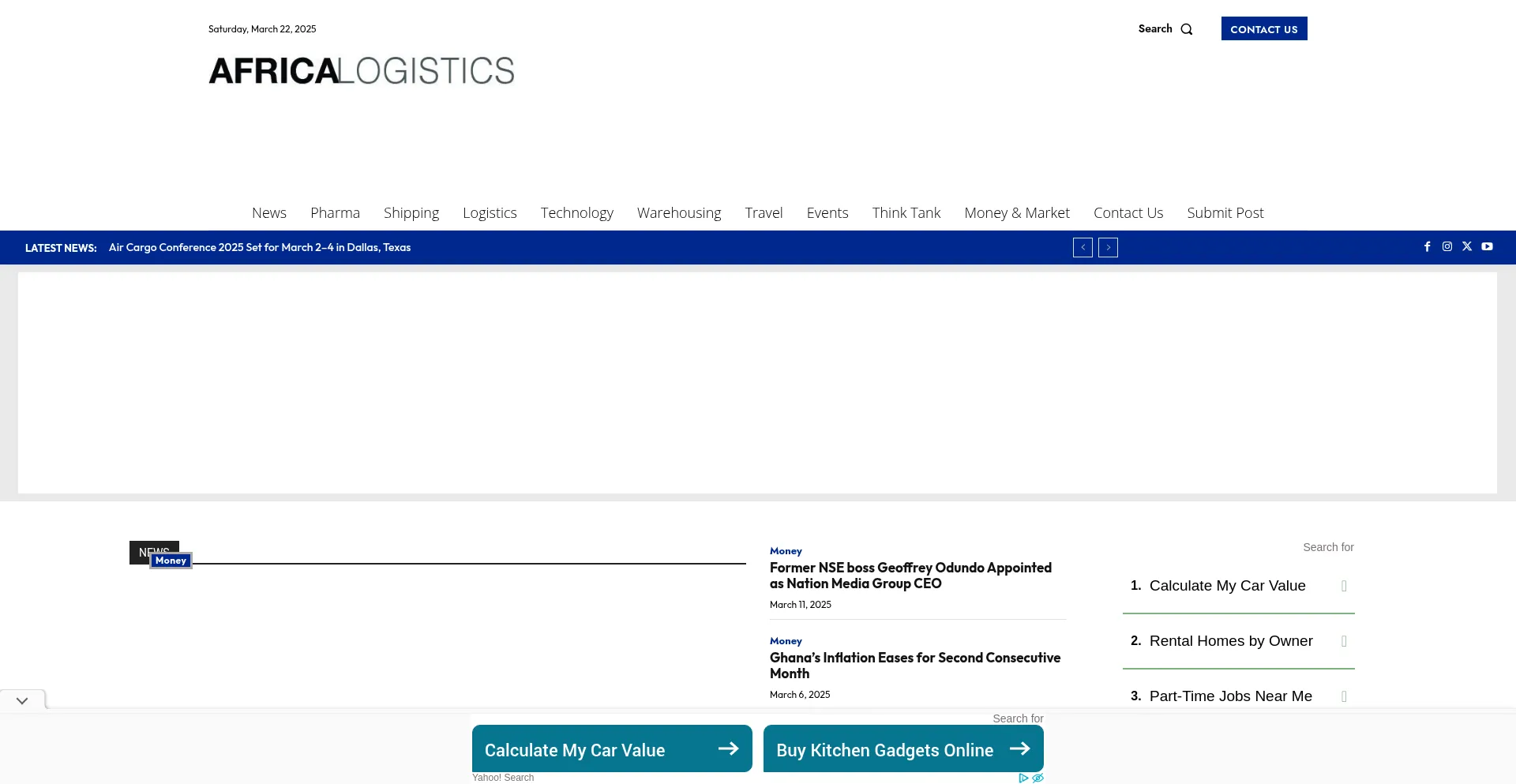Image resolution: width=1516 pixels, height=784 pixels.
Task: Open the Instagram icon
Action: coord(1447,246)
